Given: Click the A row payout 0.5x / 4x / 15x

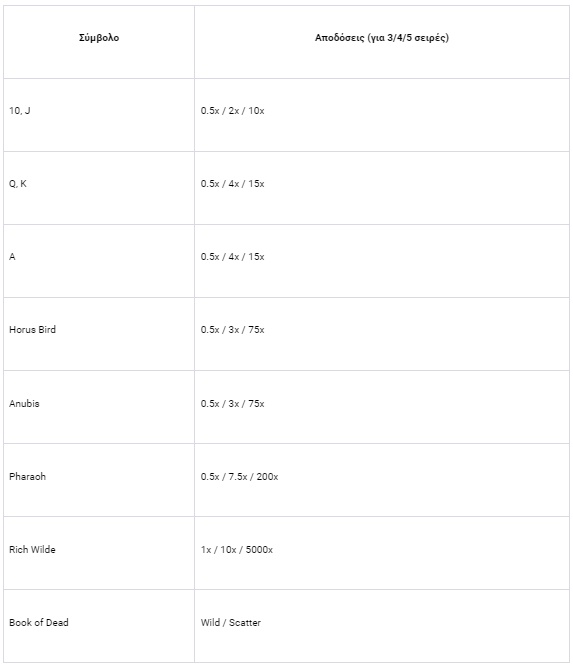Looking at the screenshot, I should coord(232,257).
